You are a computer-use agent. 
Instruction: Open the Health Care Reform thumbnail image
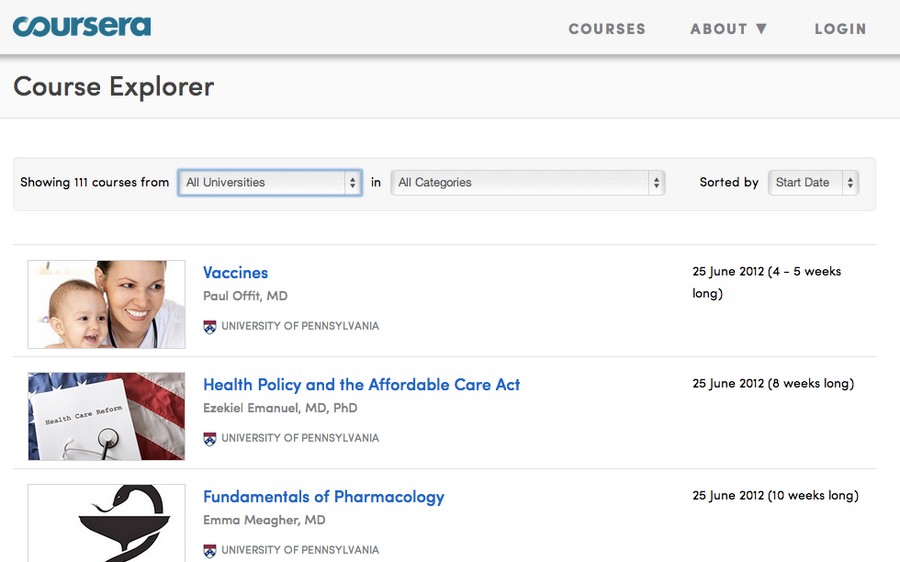[x=107, y=416]
